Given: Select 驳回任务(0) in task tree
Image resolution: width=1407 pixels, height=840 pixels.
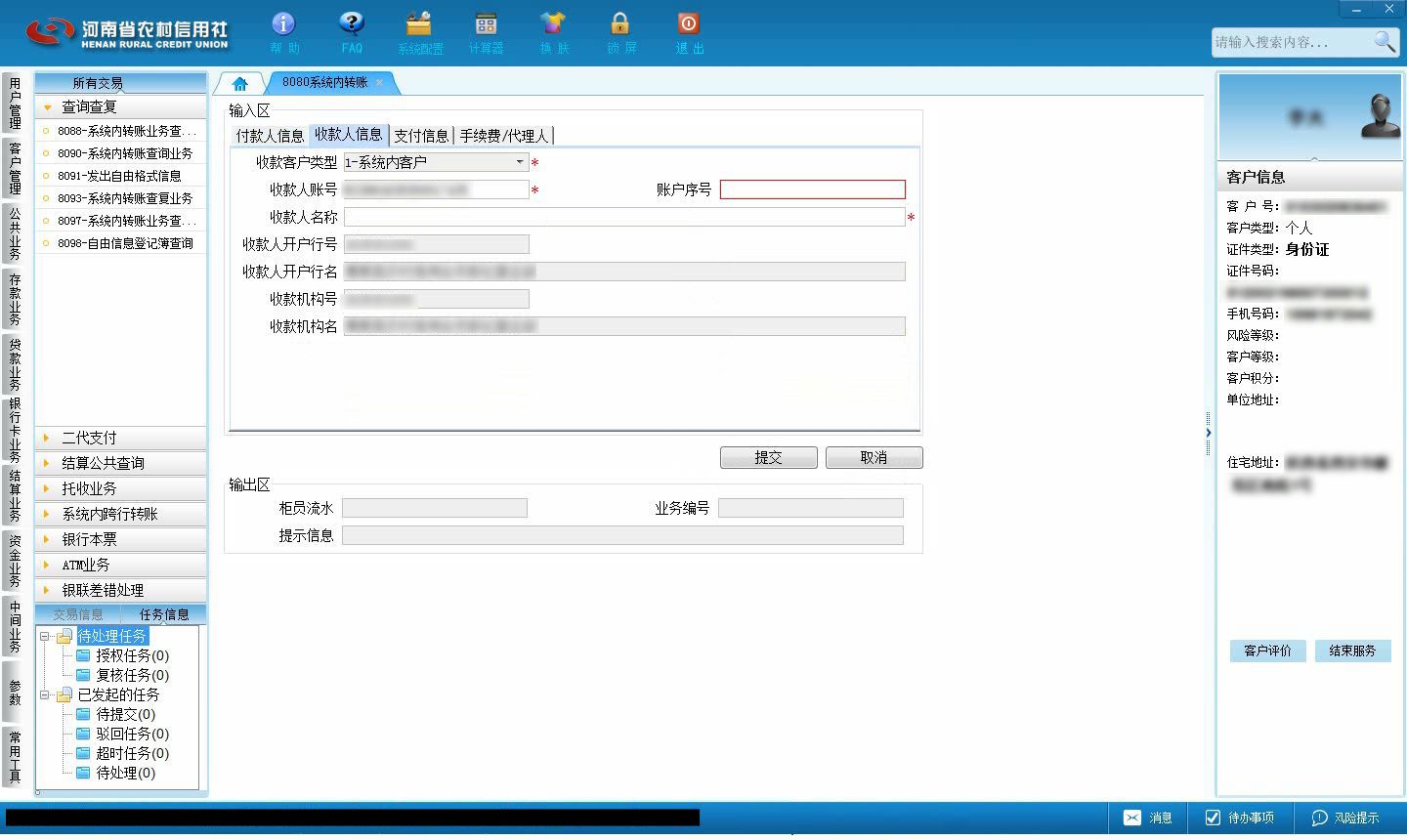Looking at the screenshot, I should click(132, 734).
